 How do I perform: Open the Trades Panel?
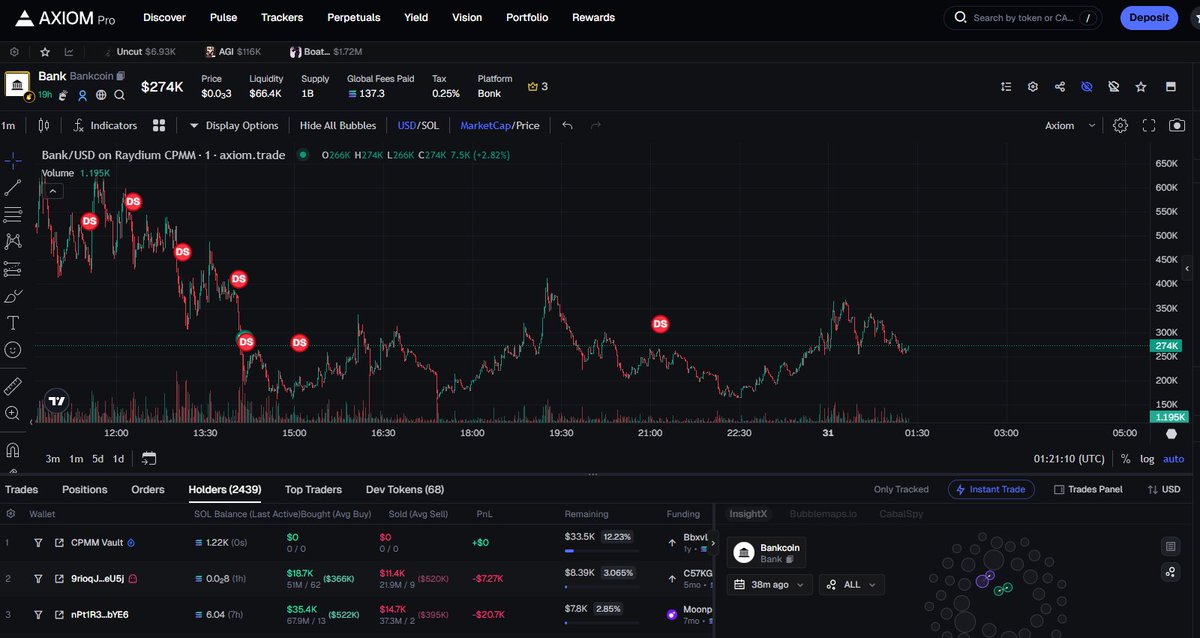[1088, 489]
